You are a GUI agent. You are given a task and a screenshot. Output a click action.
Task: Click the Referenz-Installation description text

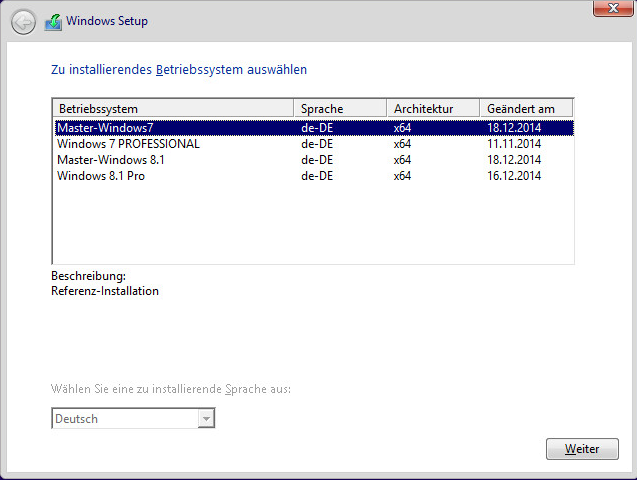(x=105, y=291)
